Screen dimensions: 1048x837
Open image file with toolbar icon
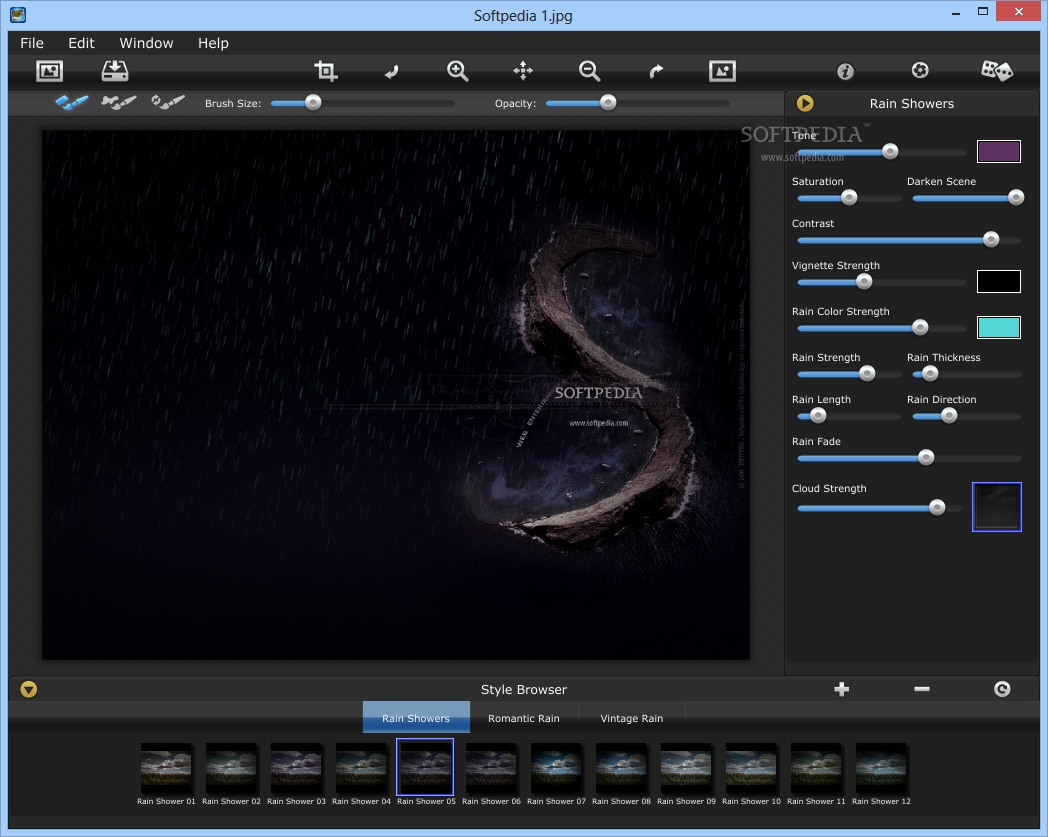[x=49, y=70]
